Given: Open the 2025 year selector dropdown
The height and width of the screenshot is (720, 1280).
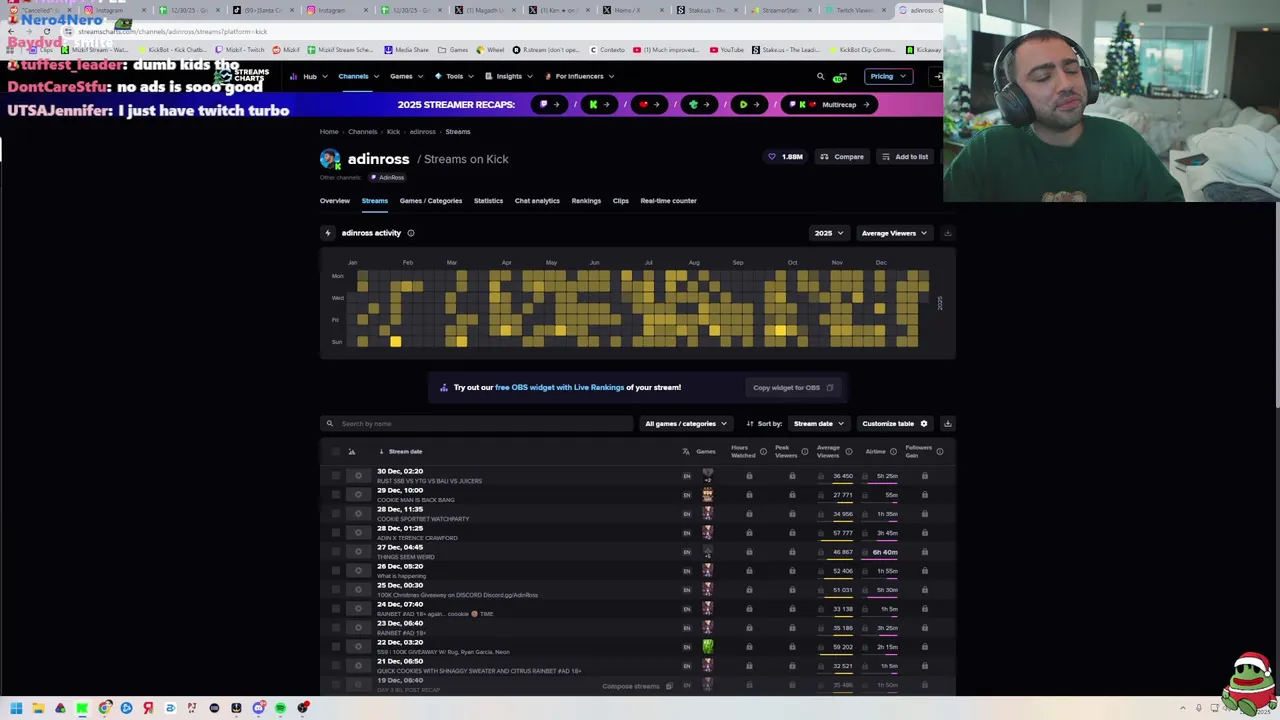Looking at the screenshot, I should click(828, 233).
